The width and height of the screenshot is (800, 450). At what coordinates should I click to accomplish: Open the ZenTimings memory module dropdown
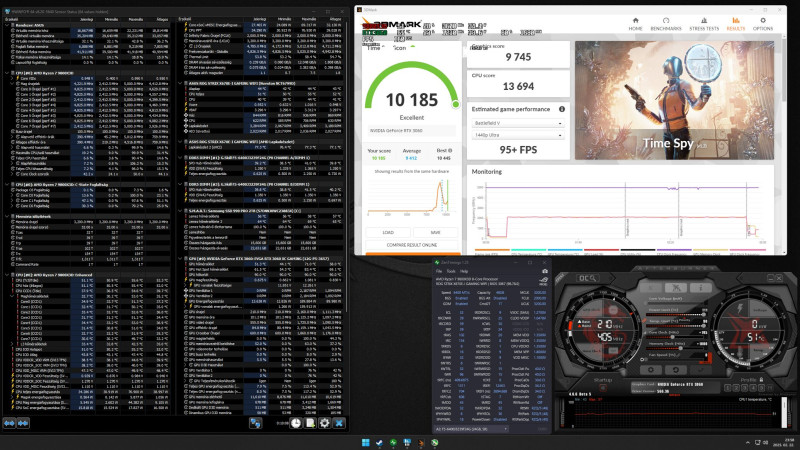pos(472,429)
